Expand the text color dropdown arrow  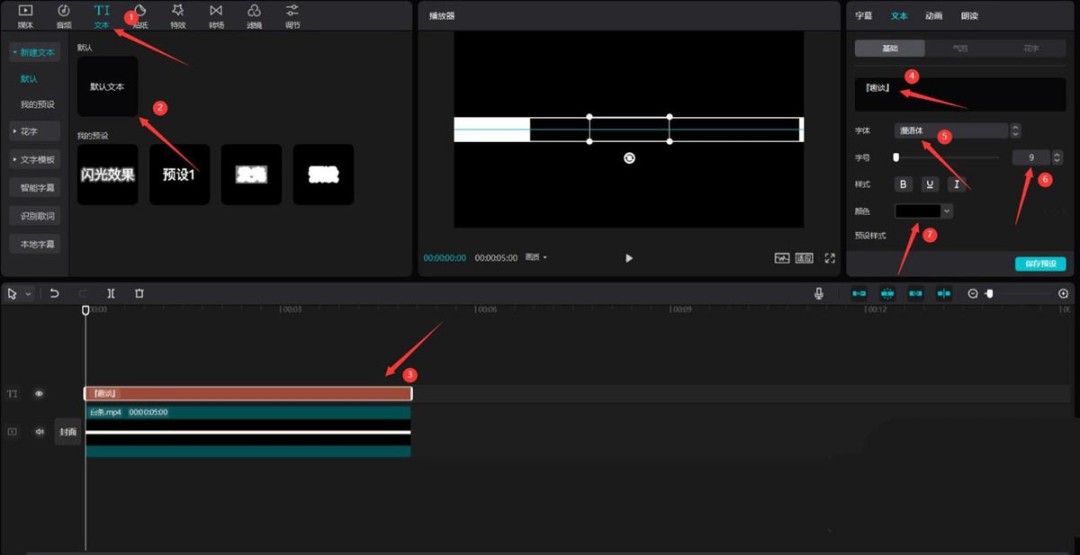[947, 211]
